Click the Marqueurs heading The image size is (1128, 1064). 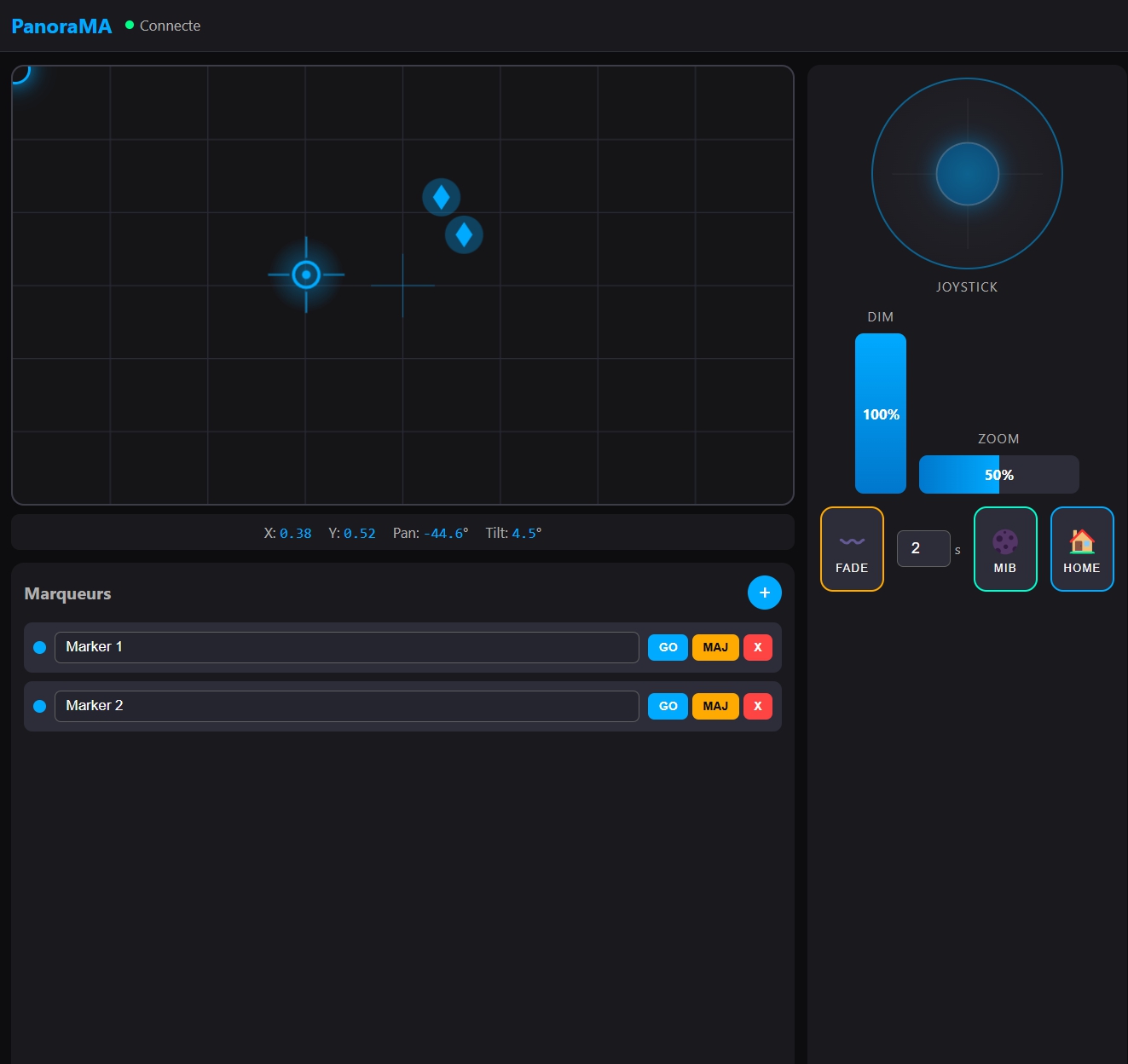point(67,593)
